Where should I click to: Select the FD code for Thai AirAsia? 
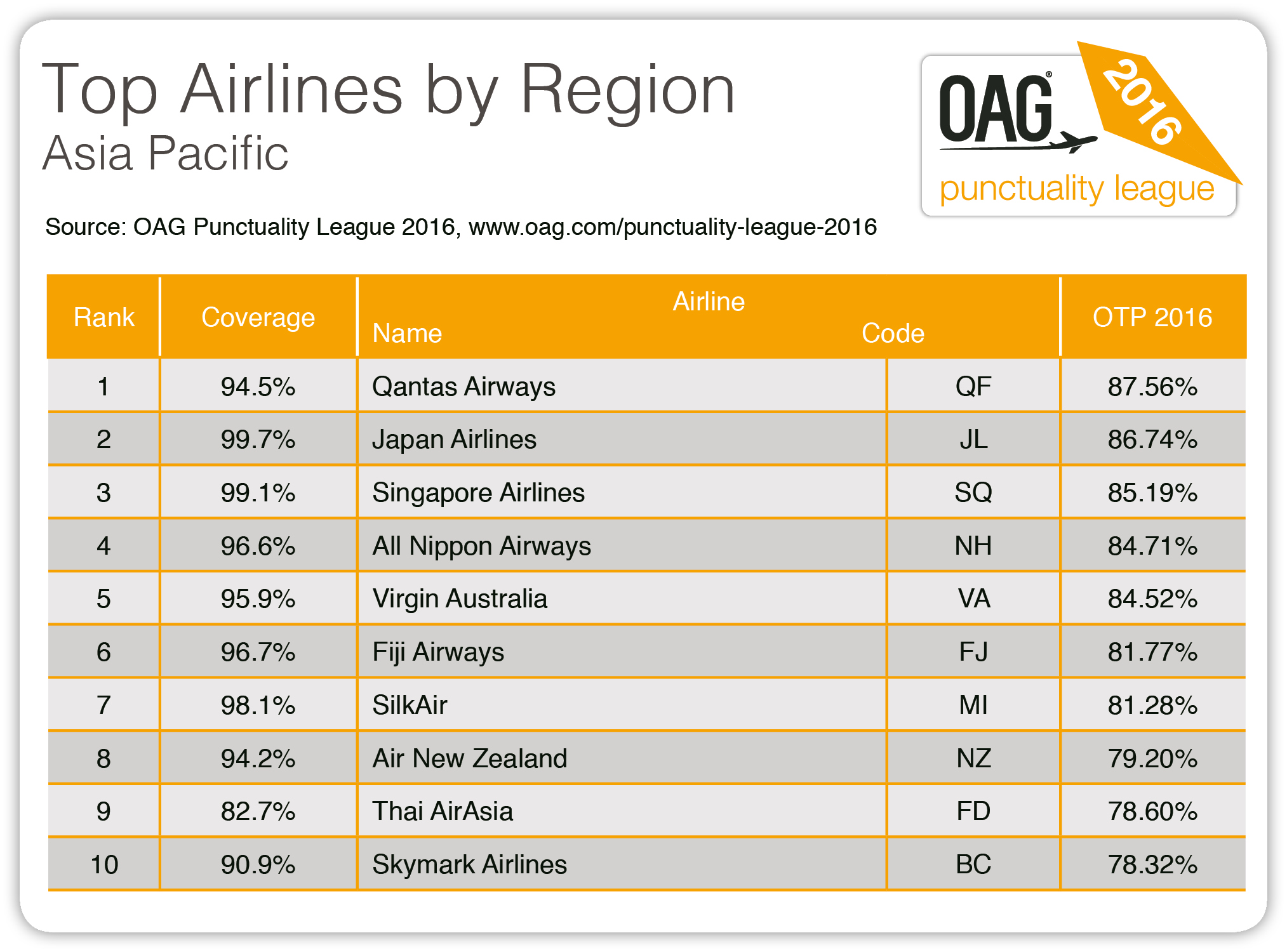[x=973, y=811]
